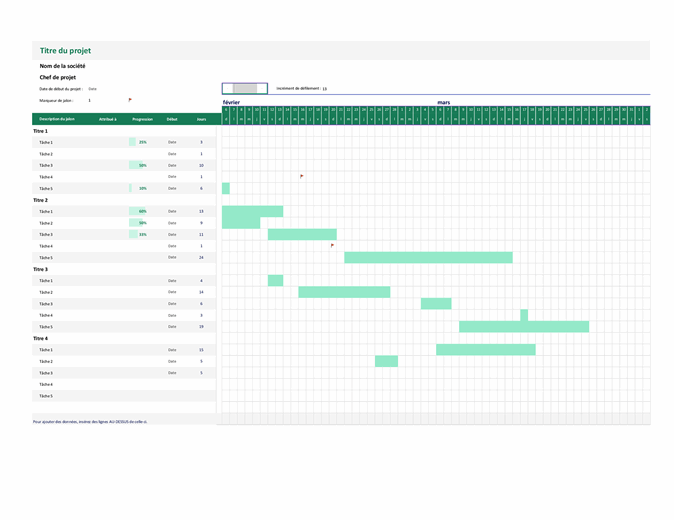Select the Chef de projet cell
675x520 pixels.
click(58, 77)
